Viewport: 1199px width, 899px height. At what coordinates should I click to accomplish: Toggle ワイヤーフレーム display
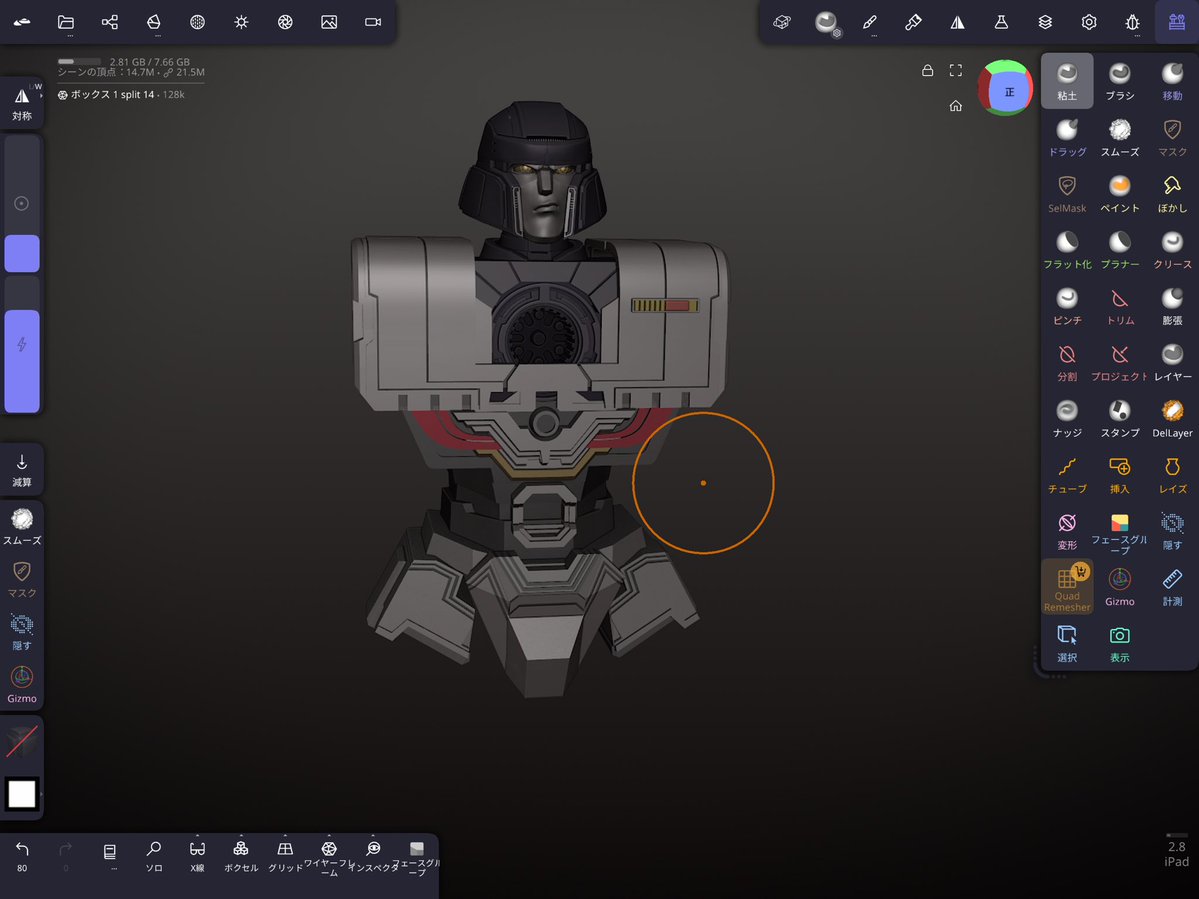coord(329,857)
